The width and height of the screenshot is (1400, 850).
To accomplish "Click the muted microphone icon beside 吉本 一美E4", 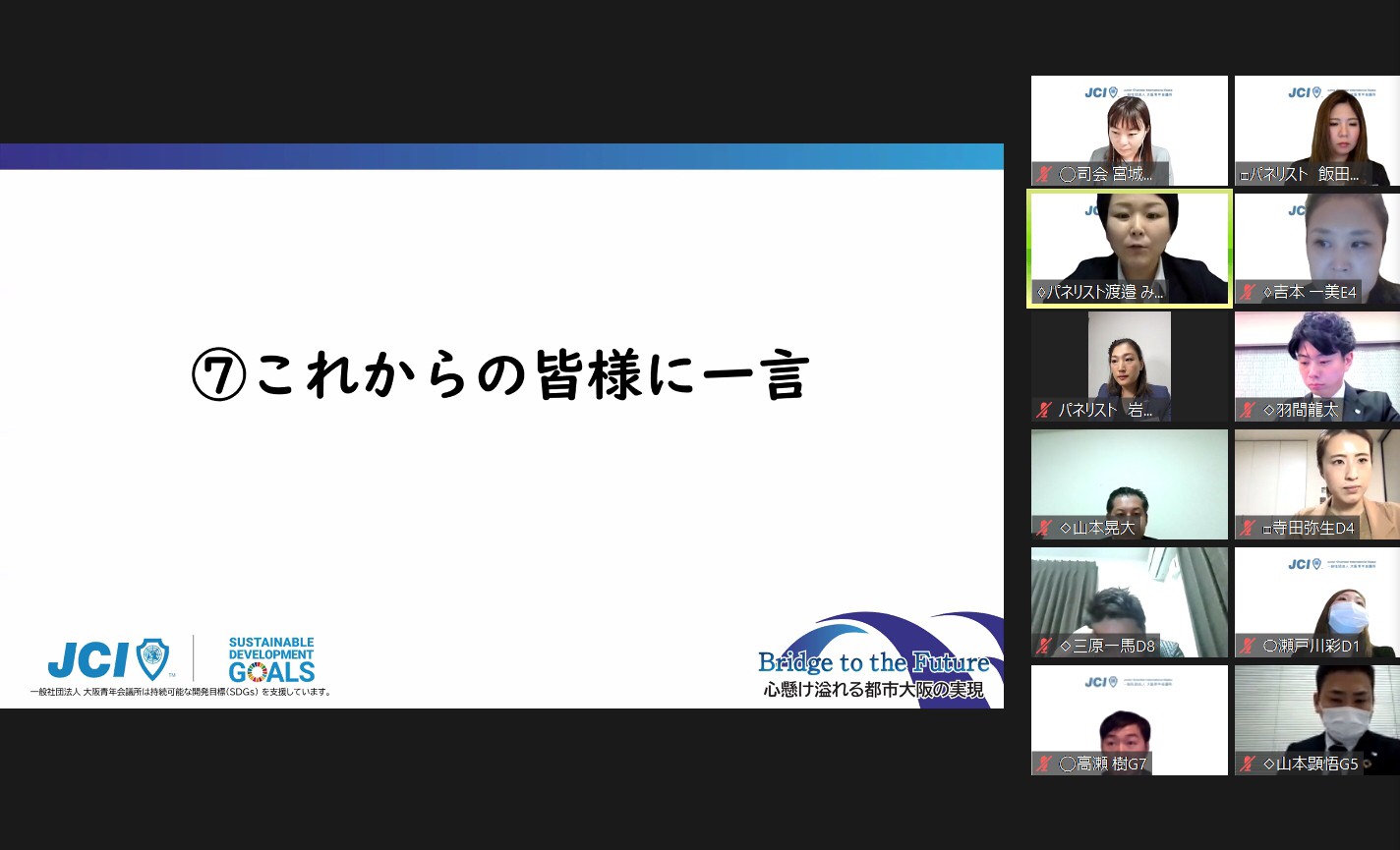I will coord(1248,293).
